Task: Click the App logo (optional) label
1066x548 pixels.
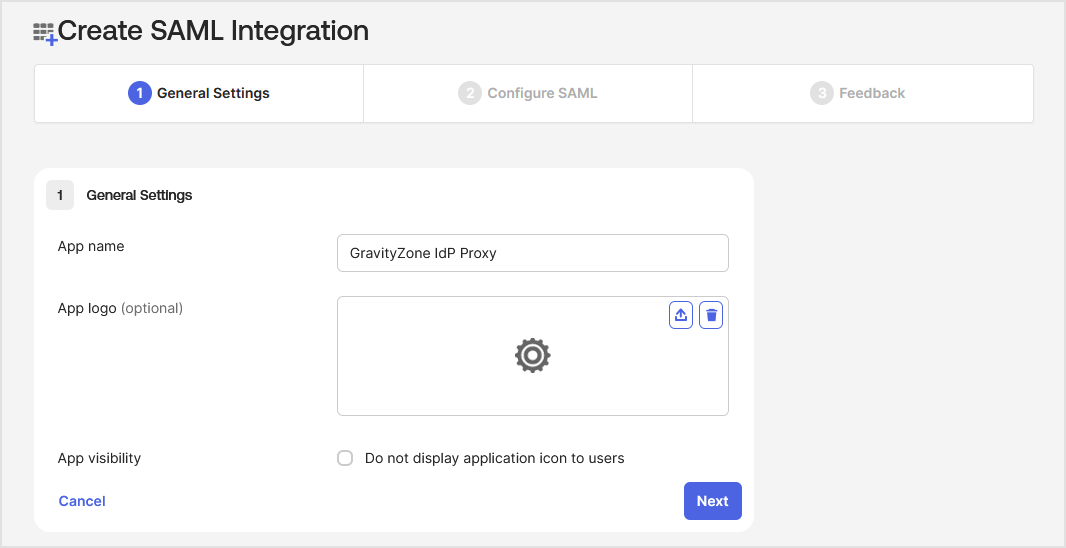Action: (x=120, y=308)
